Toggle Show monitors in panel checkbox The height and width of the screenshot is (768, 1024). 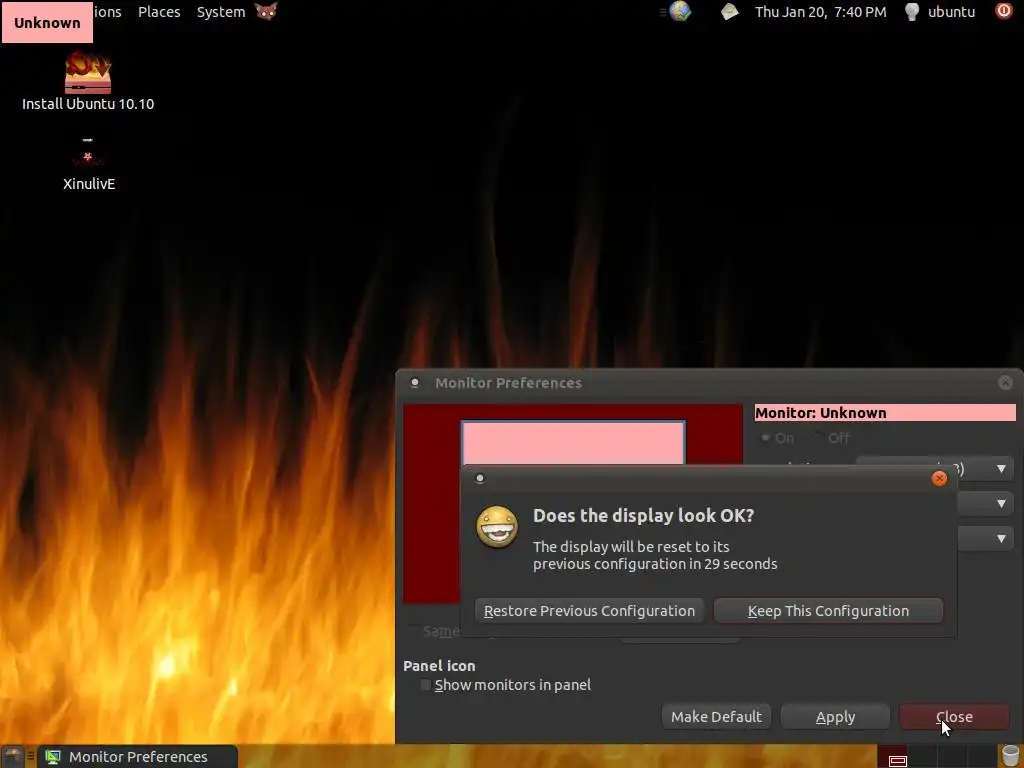coord(425,684)
